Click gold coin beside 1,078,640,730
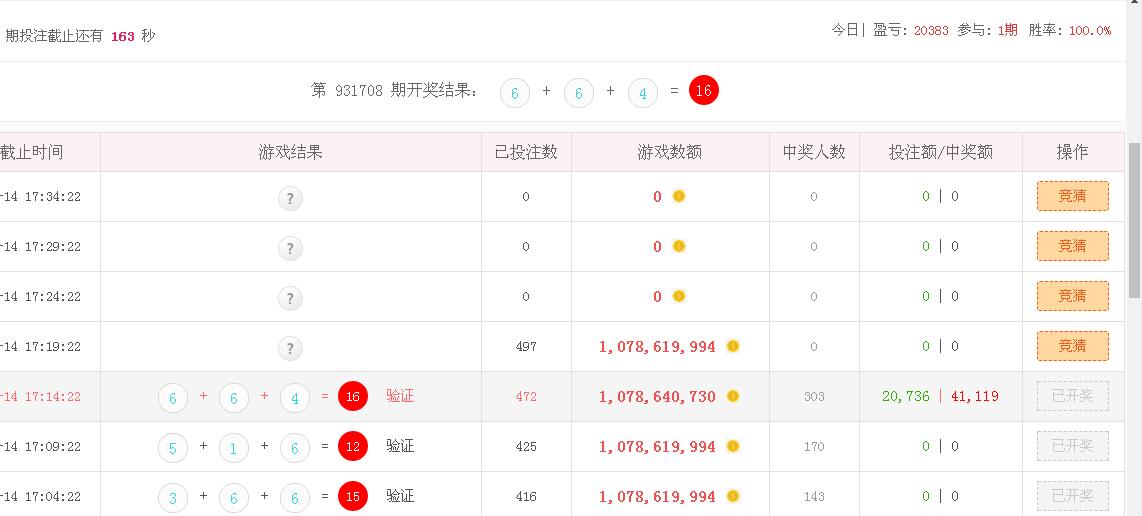The width and height of the screenshot is (1142, 516). pyautogui.click(x=733, y=396)
